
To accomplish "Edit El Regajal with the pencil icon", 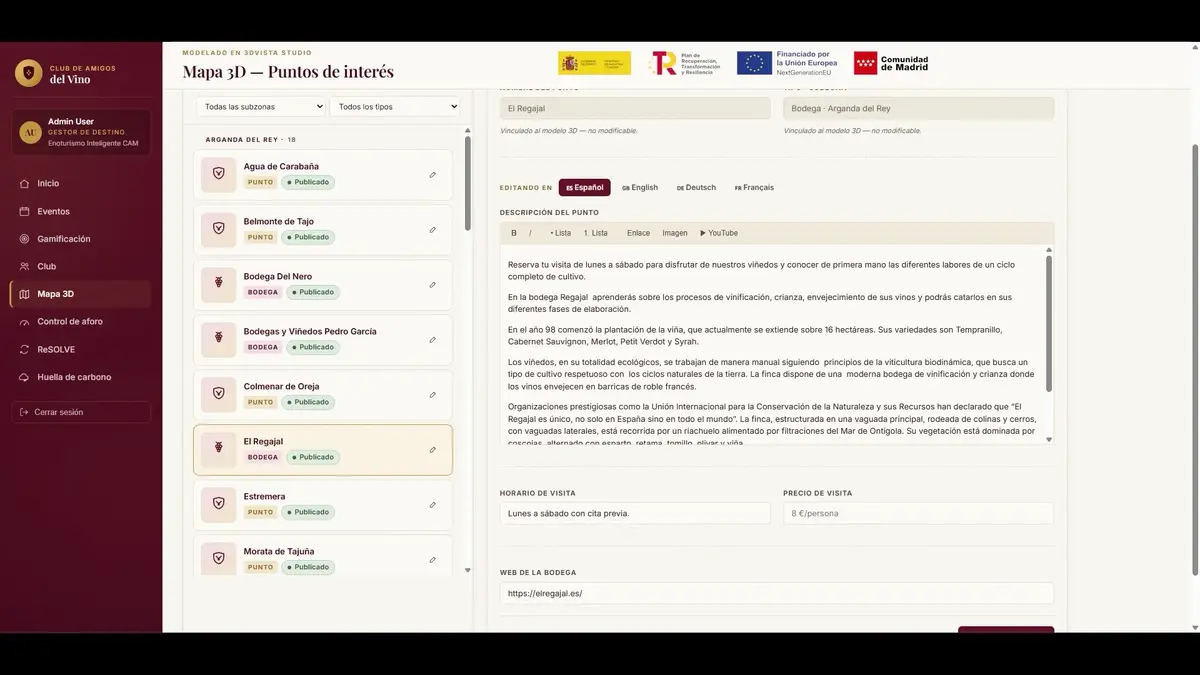I will coord(433,450).
